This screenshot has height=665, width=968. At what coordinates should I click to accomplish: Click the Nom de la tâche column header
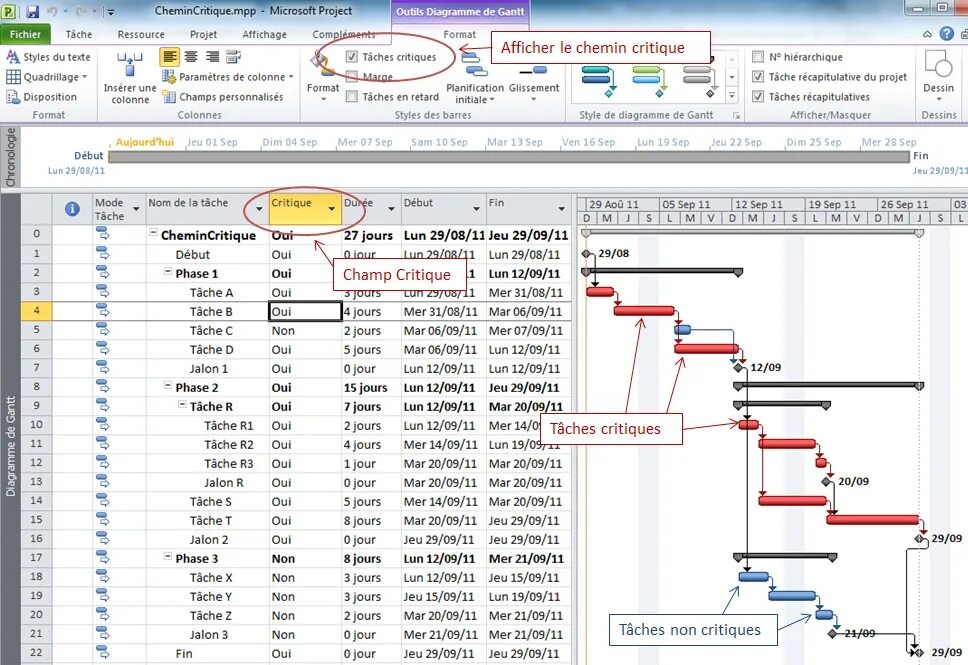[x=207, y=209]
